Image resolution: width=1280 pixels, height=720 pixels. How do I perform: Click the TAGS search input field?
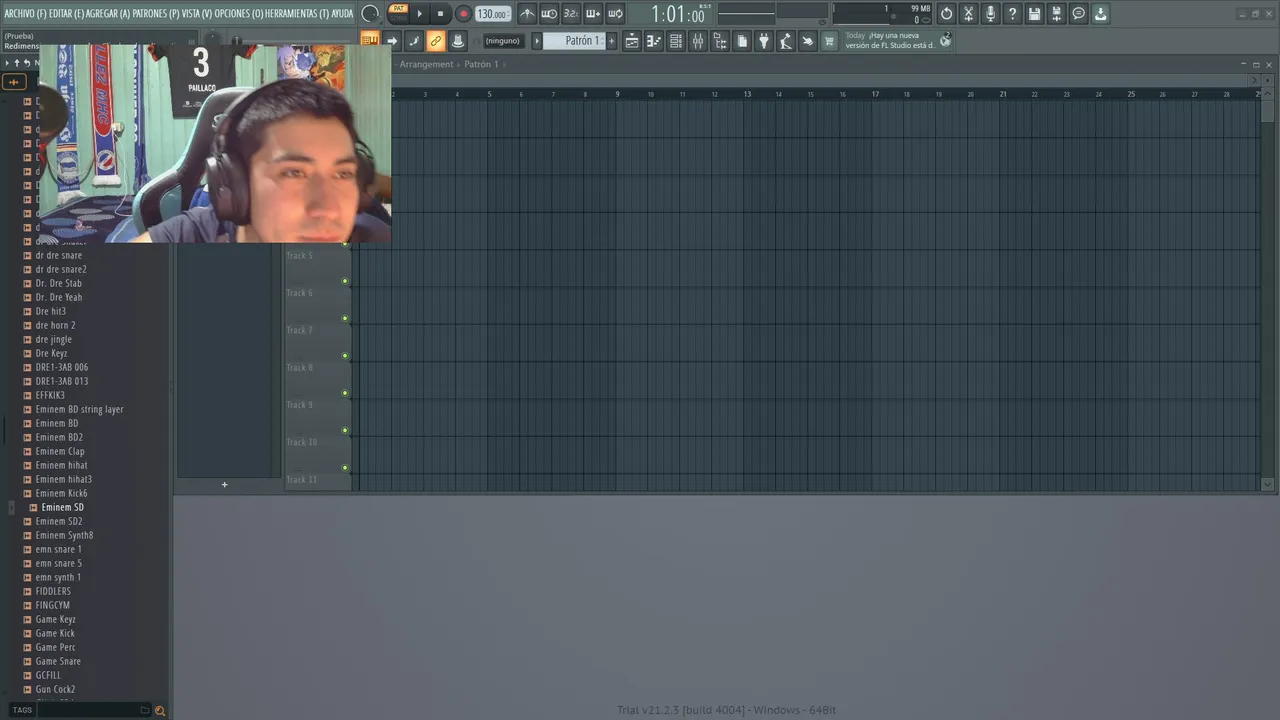(x=95, y=710)
